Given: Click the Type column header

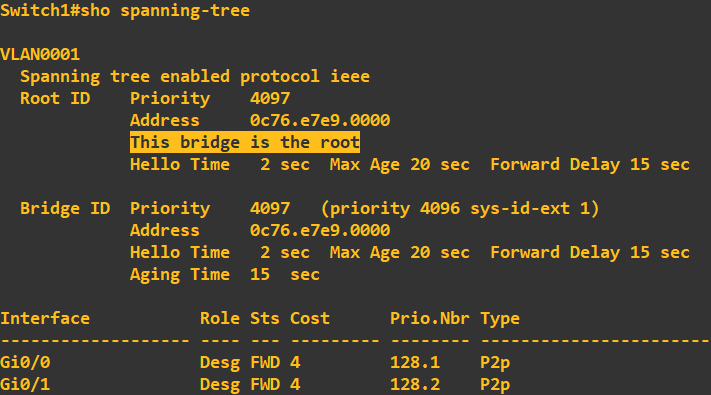Looking at the screenshot, I should pyautogui.click(x=500, y=319).
